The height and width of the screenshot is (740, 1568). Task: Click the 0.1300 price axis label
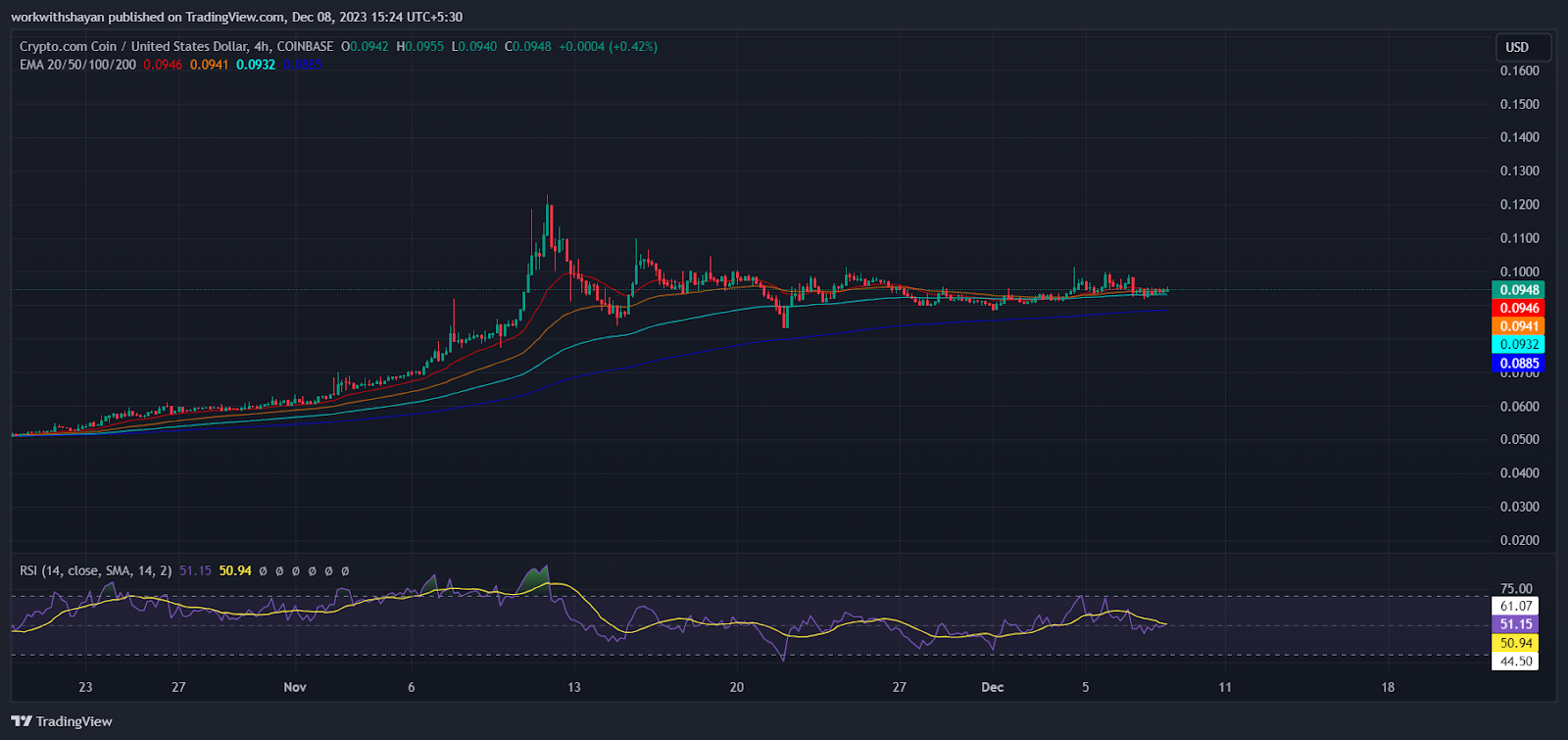1519,171
